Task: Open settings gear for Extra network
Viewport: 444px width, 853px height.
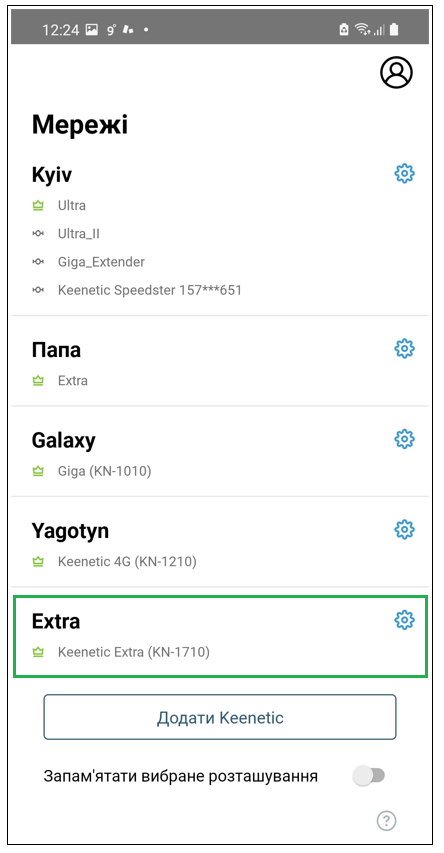Action: click(x=404, y=620)
